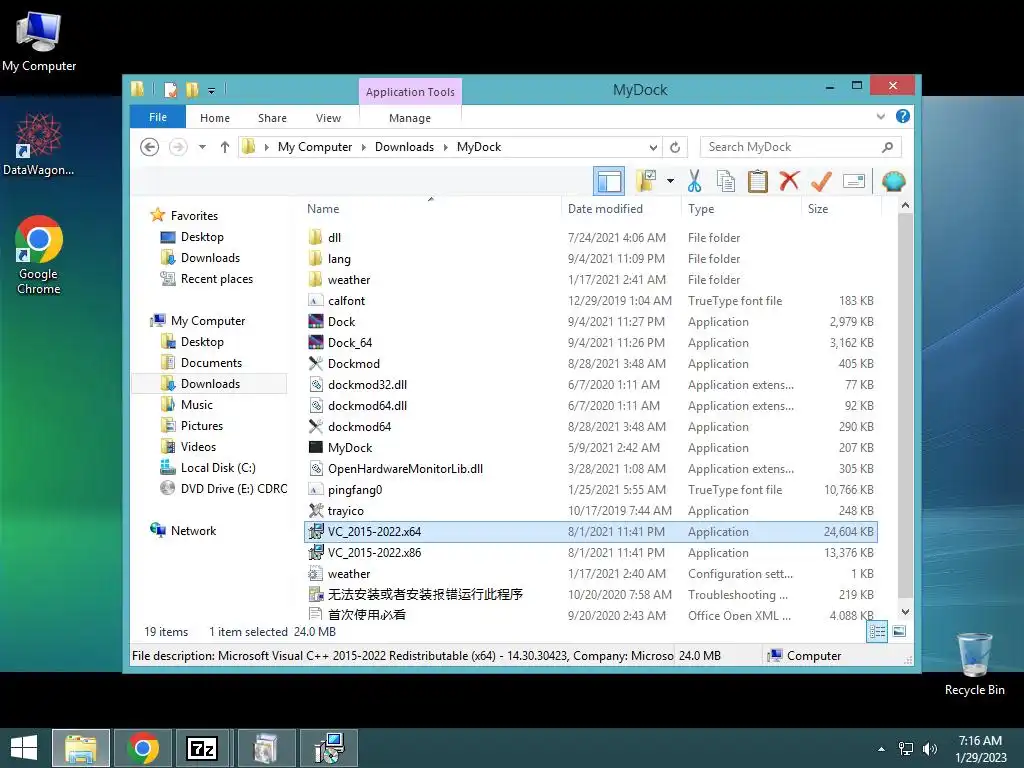
Task: Email the selected file via envelope icon
Action: [854, 181]
